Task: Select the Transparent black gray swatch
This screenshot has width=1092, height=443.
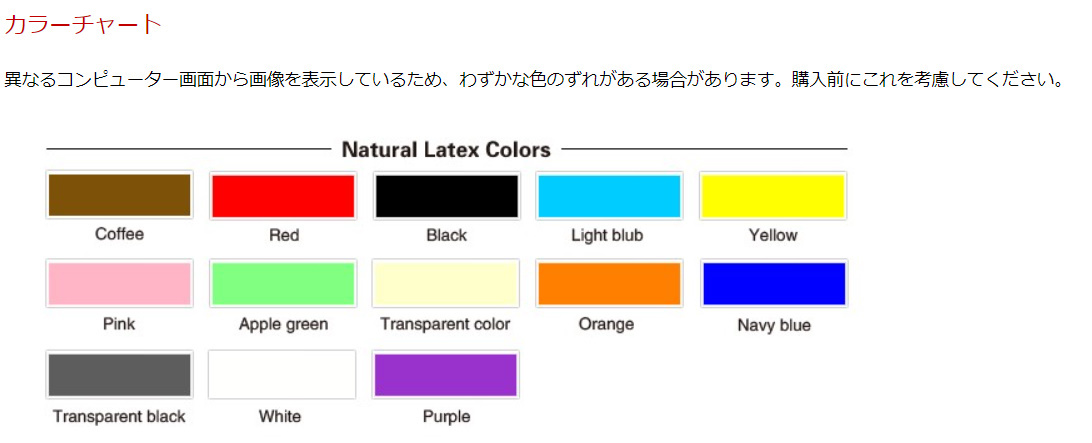Action: point(119,375)
